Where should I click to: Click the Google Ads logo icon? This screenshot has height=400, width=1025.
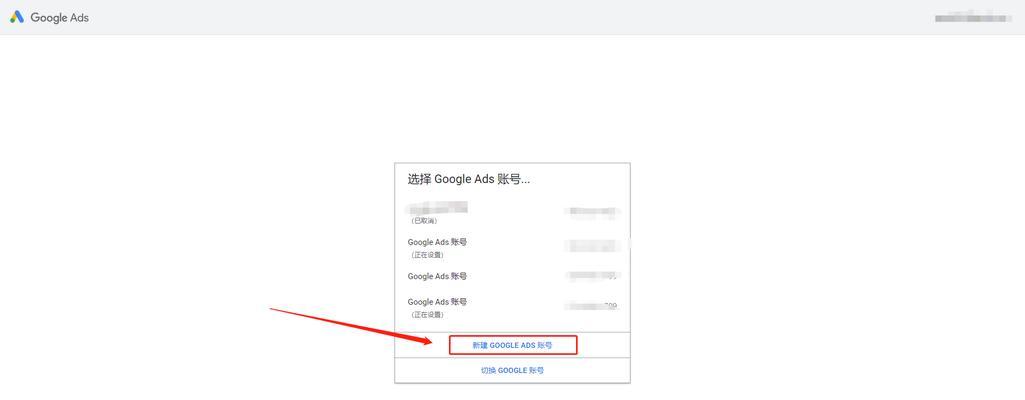point(17,18)
